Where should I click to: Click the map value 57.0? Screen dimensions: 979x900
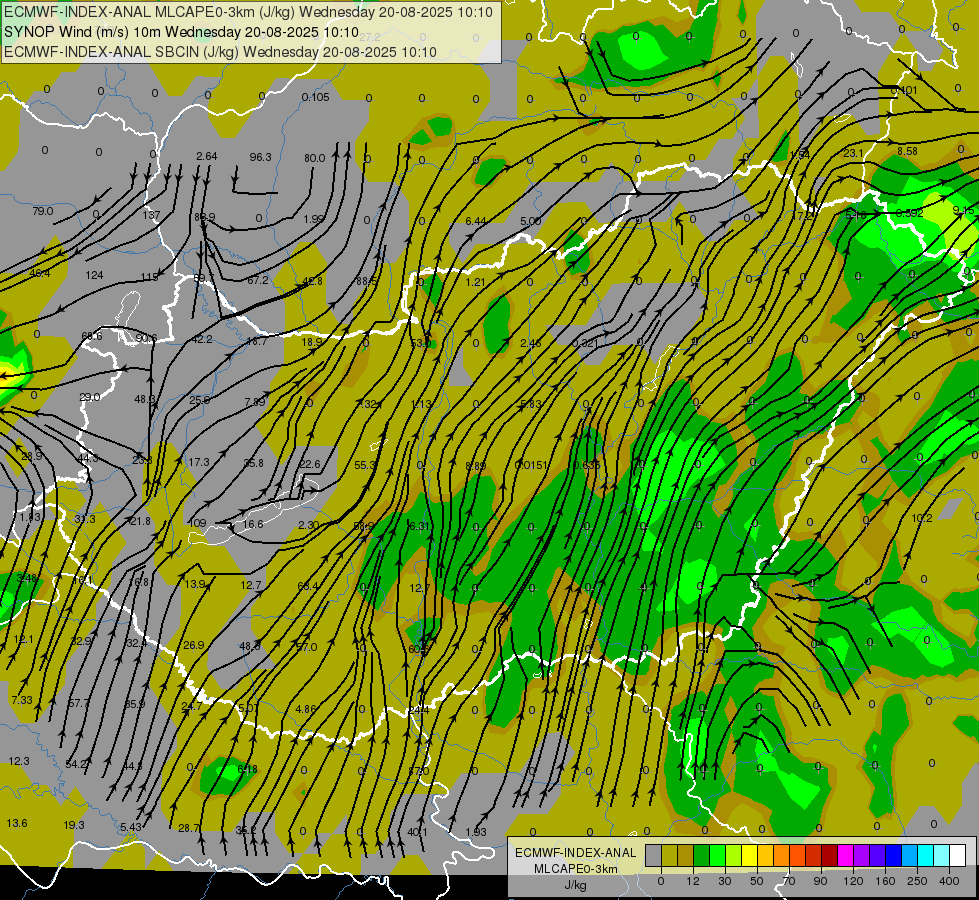point(307,647)
